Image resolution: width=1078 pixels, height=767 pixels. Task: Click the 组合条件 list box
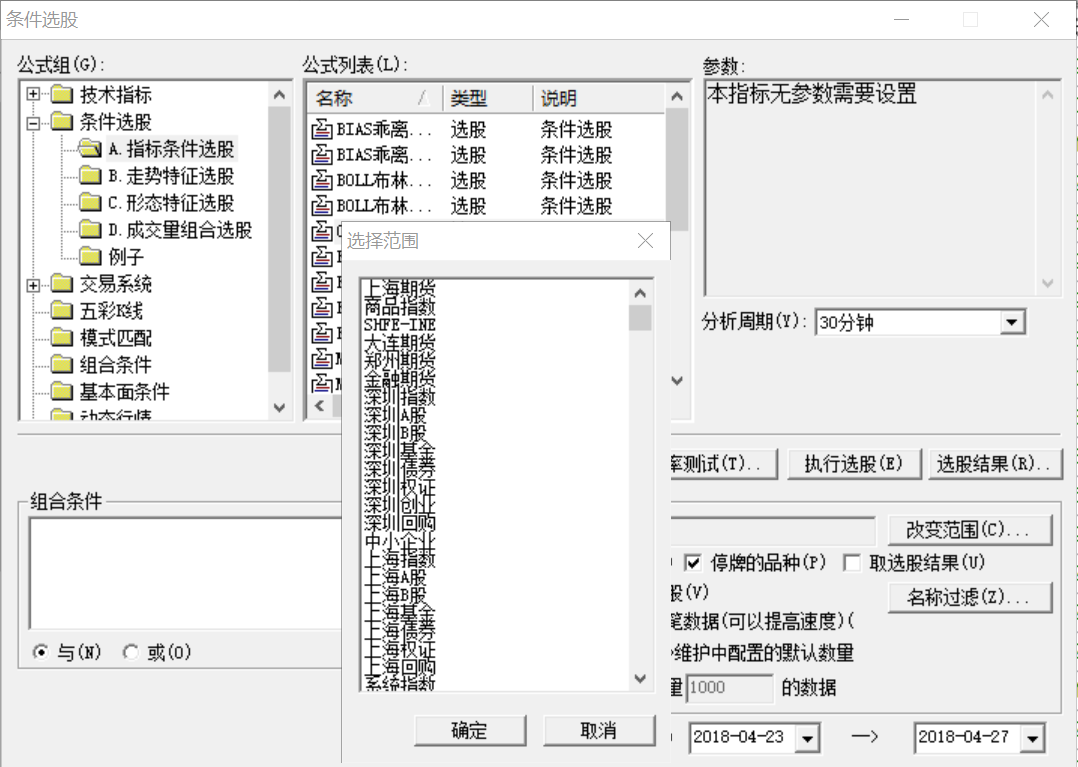[186, 573]
